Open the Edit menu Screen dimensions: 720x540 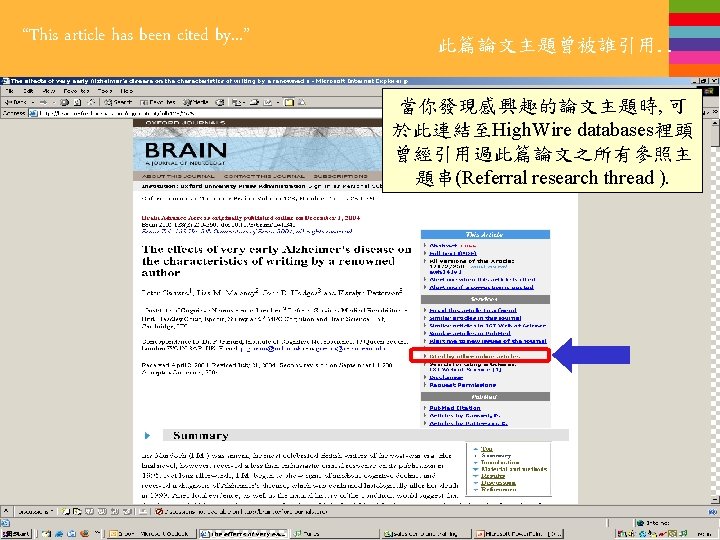click(x=28, y=91)
